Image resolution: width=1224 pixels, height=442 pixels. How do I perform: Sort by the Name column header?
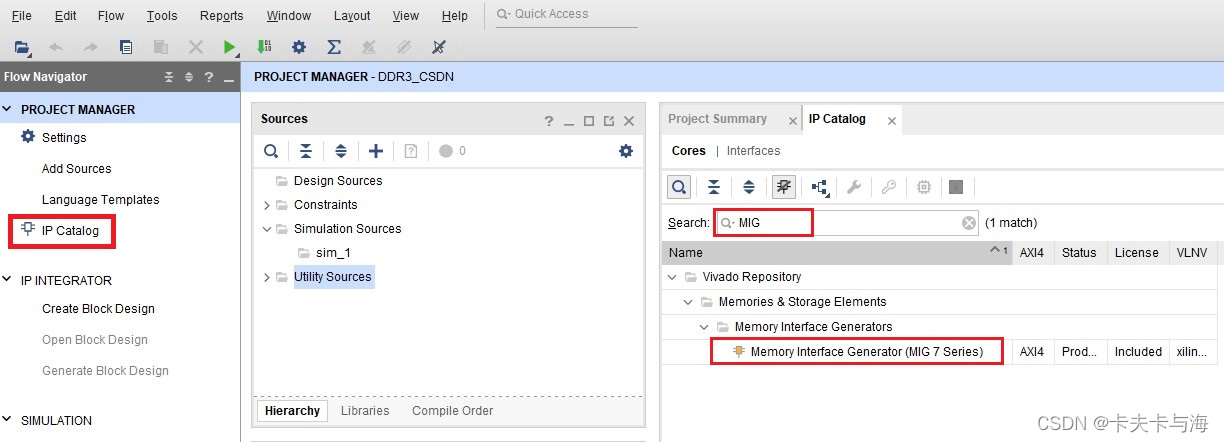pyautogui.click(x=838, y=253)
